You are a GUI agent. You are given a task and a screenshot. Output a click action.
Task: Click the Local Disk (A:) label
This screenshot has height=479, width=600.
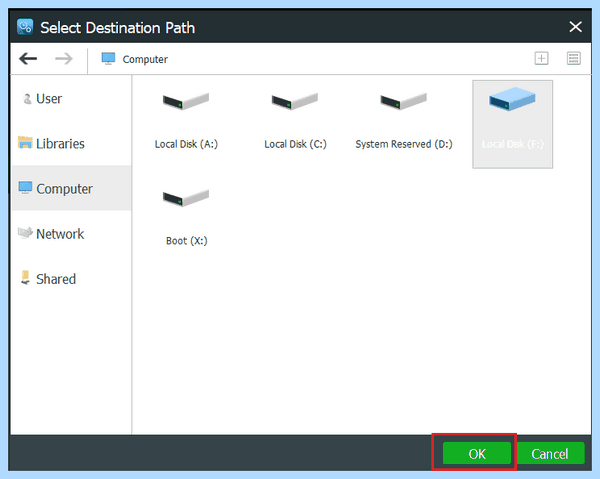point(186,144)
